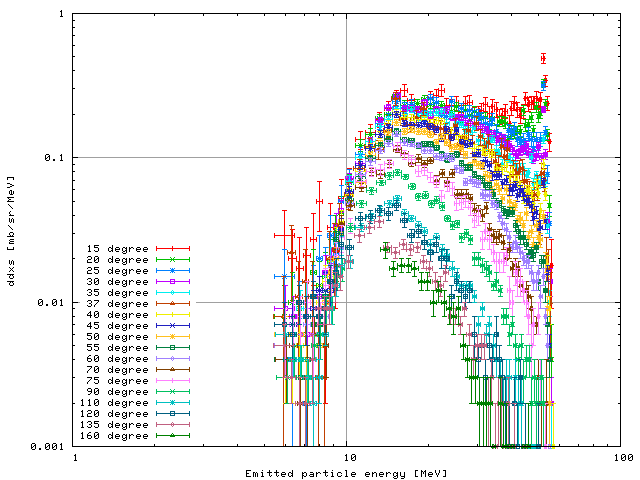Click the '110 degree' legend label

tap(114, 403)
